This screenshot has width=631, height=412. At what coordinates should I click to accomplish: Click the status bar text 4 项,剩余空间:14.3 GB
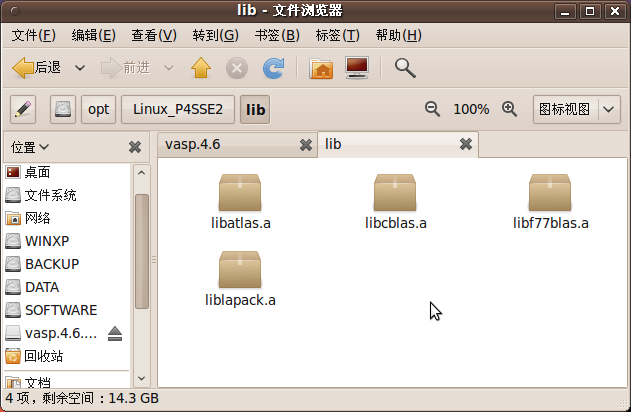pyautogui.click(x=82, y=398)
